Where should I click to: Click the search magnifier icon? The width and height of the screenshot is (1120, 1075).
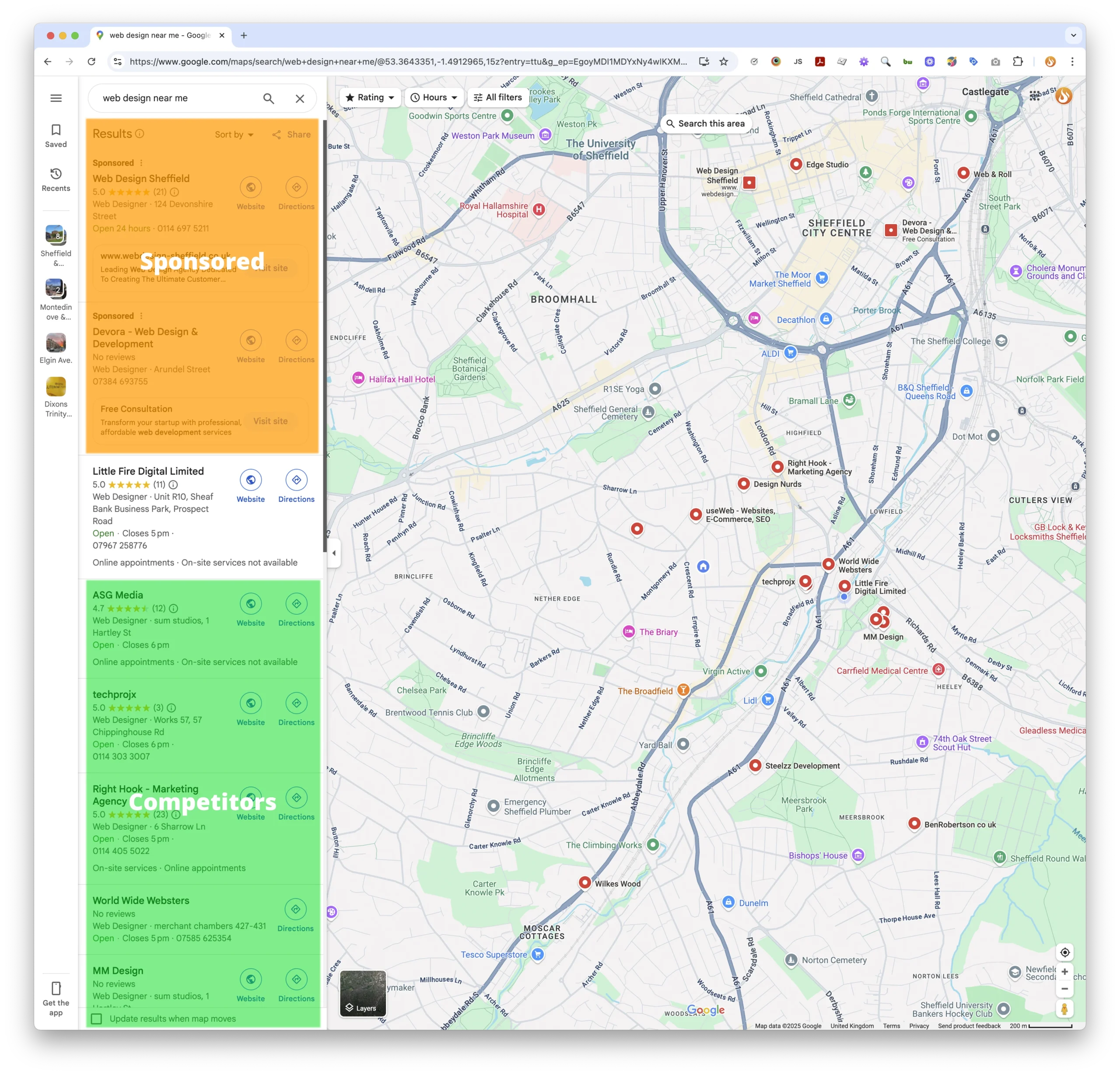coord(269,98)
